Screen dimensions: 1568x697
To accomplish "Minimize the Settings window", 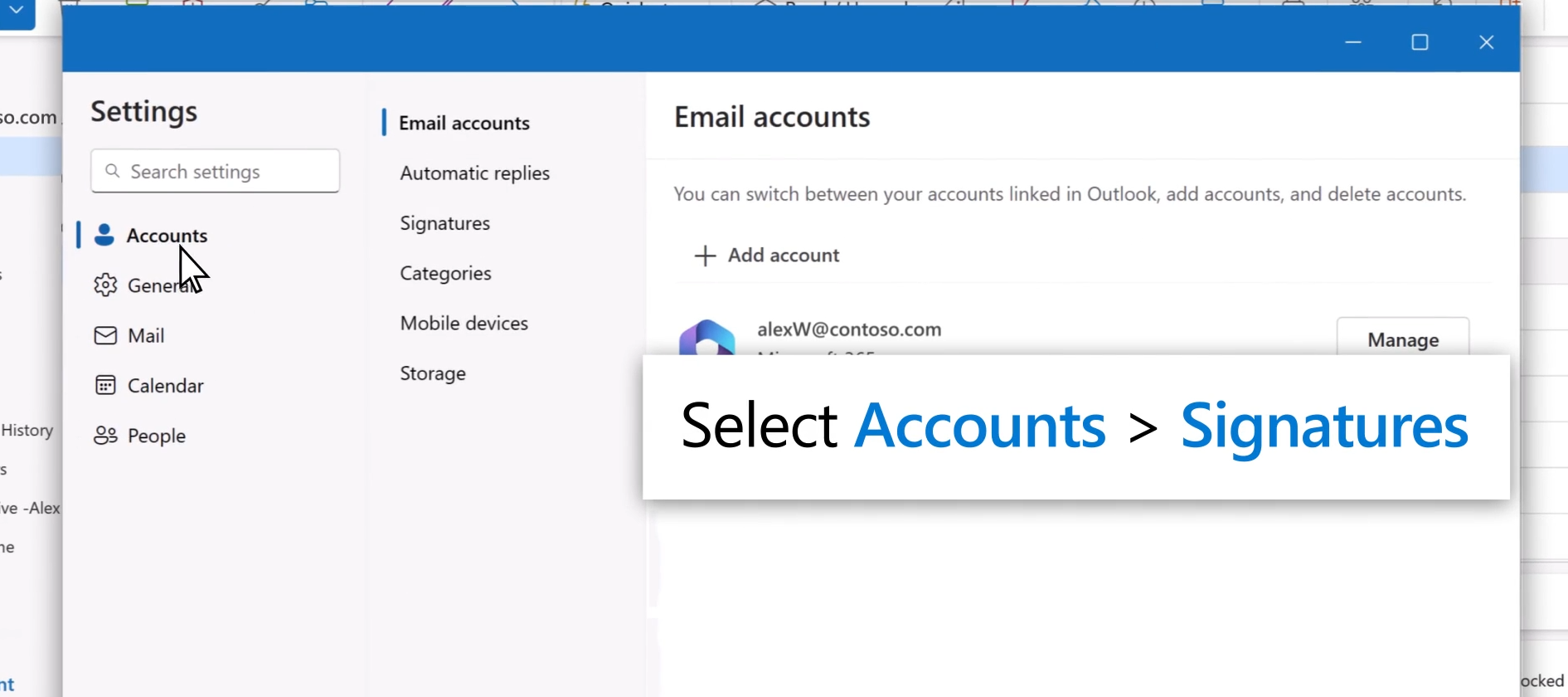I will pyautogui.click(x=1353, y=42).
